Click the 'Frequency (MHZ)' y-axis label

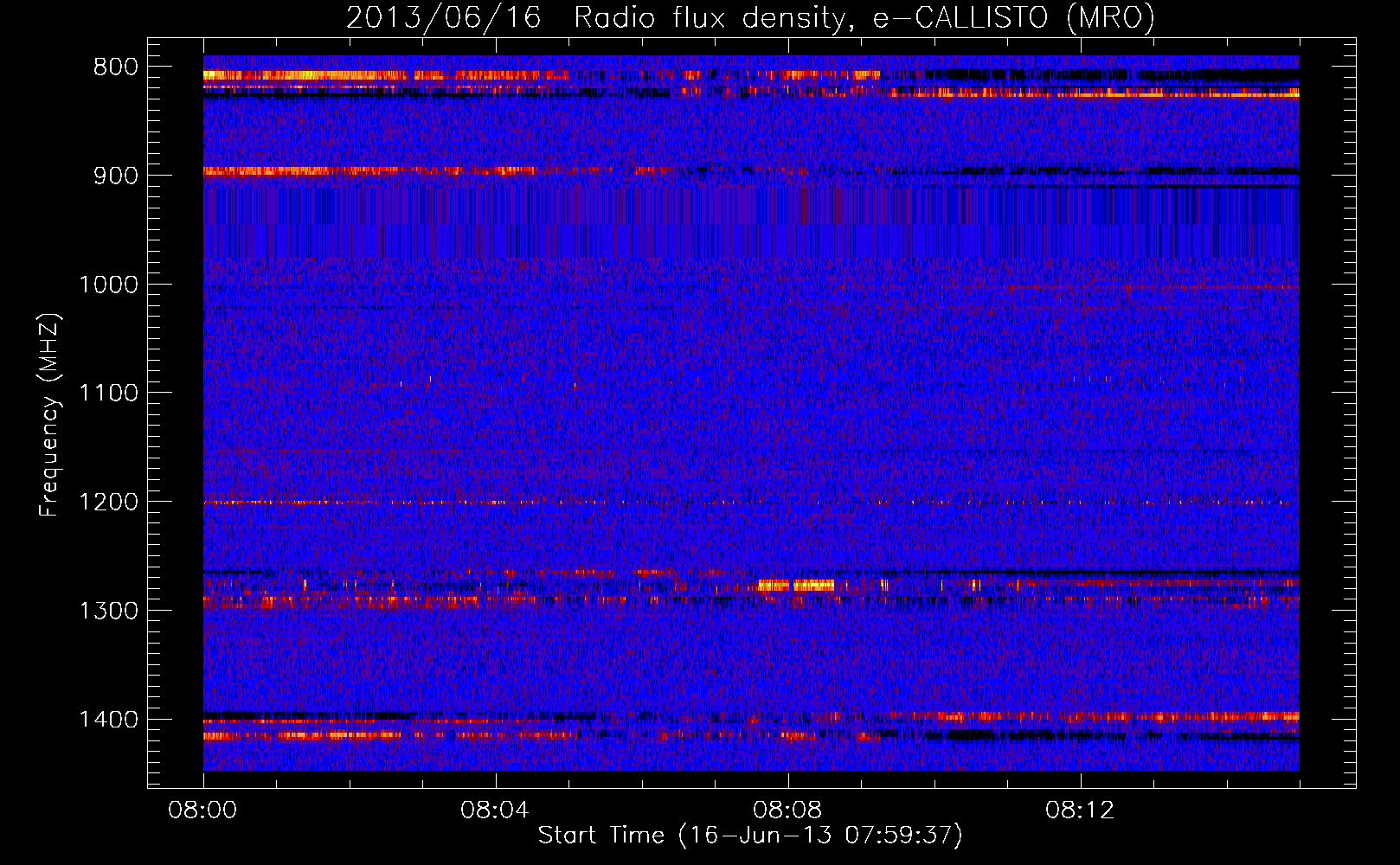[49, 415]
